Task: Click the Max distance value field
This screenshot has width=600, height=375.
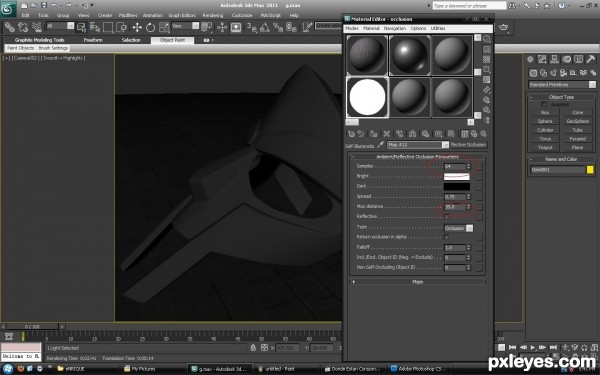Action: pyautogui.click(x=454, y=207)
